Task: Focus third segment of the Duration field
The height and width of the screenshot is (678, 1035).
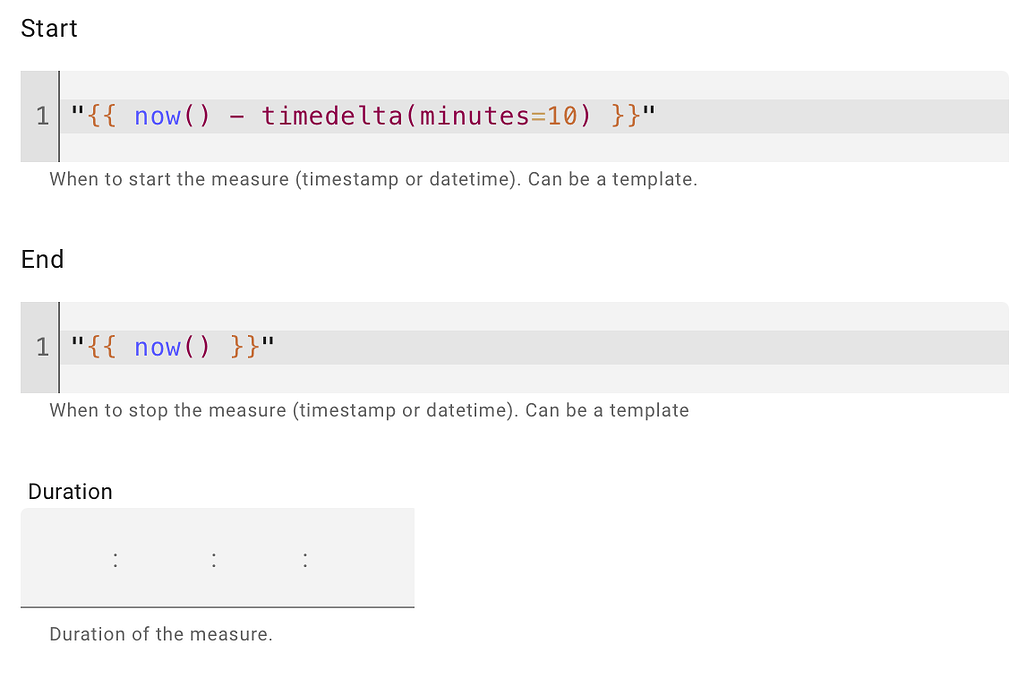Action: click(x=260, y=560)
